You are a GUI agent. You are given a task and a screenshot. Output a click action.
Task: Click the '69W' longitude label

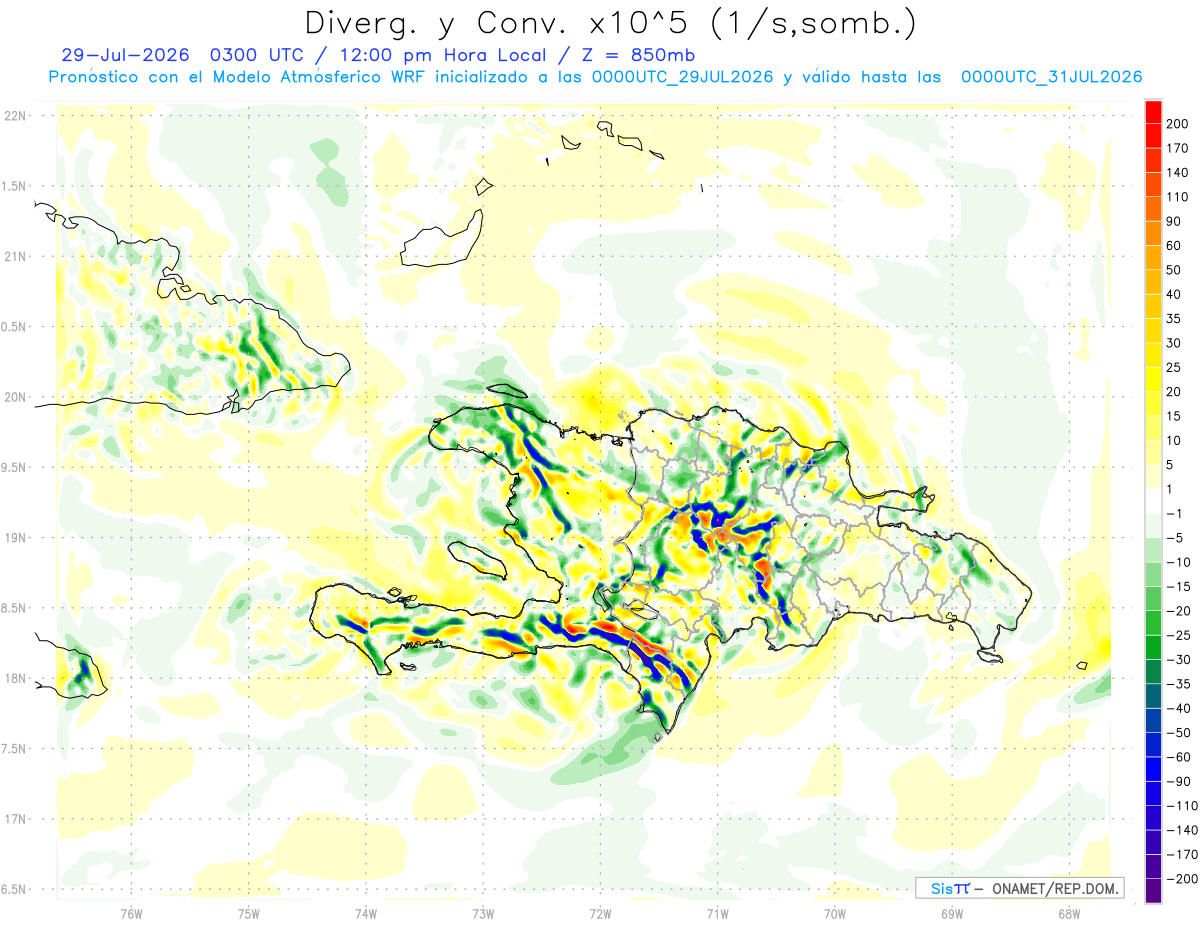[952, 914]
